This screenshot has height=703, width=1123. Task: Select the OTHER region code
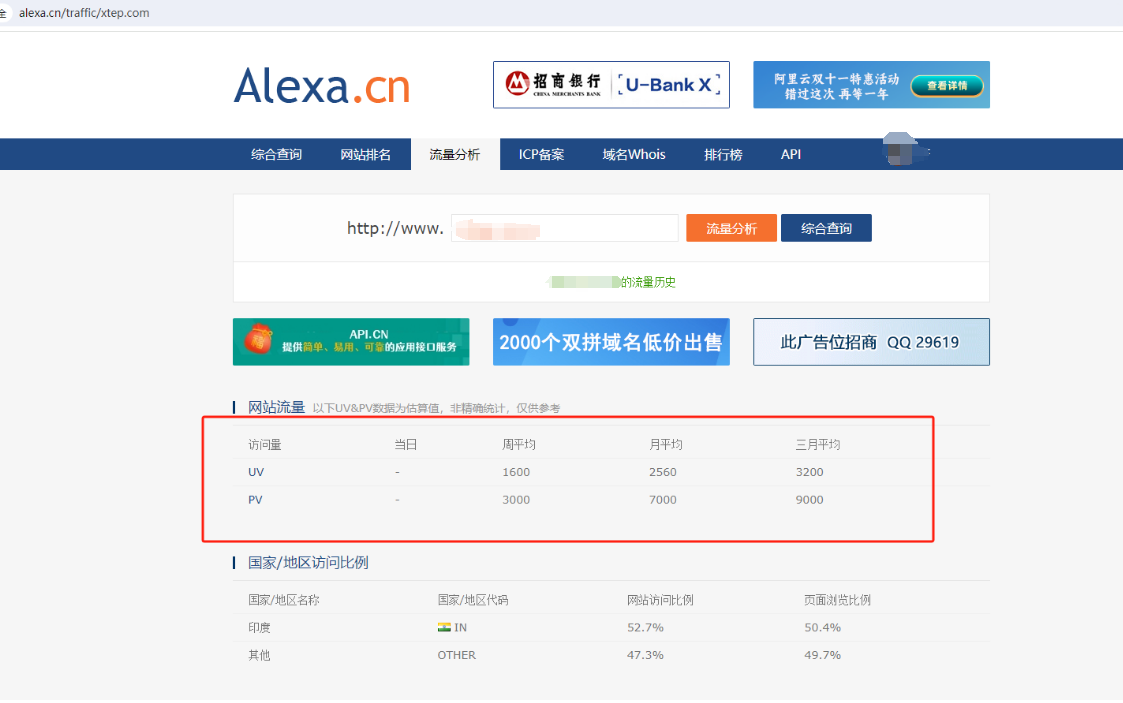(456, 655)
